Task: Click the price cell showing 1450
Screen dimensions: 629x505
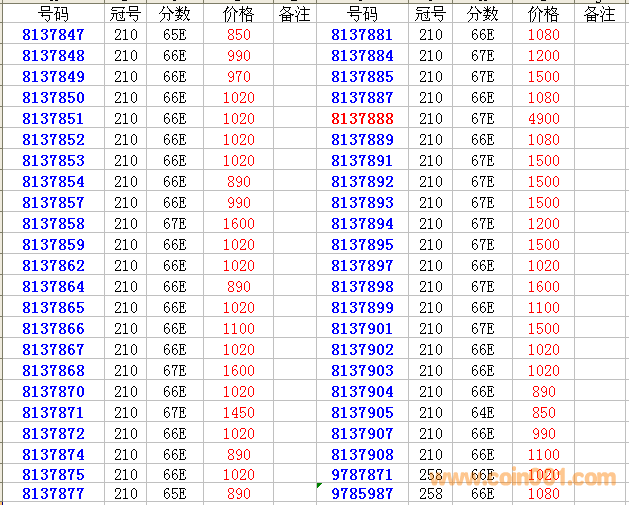Action: coord(239,412)
